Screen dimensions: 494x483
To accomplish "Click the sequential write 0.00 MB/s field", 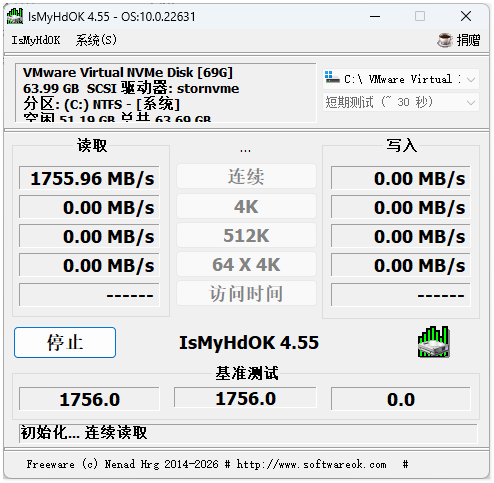I will (x=401, y=178).
